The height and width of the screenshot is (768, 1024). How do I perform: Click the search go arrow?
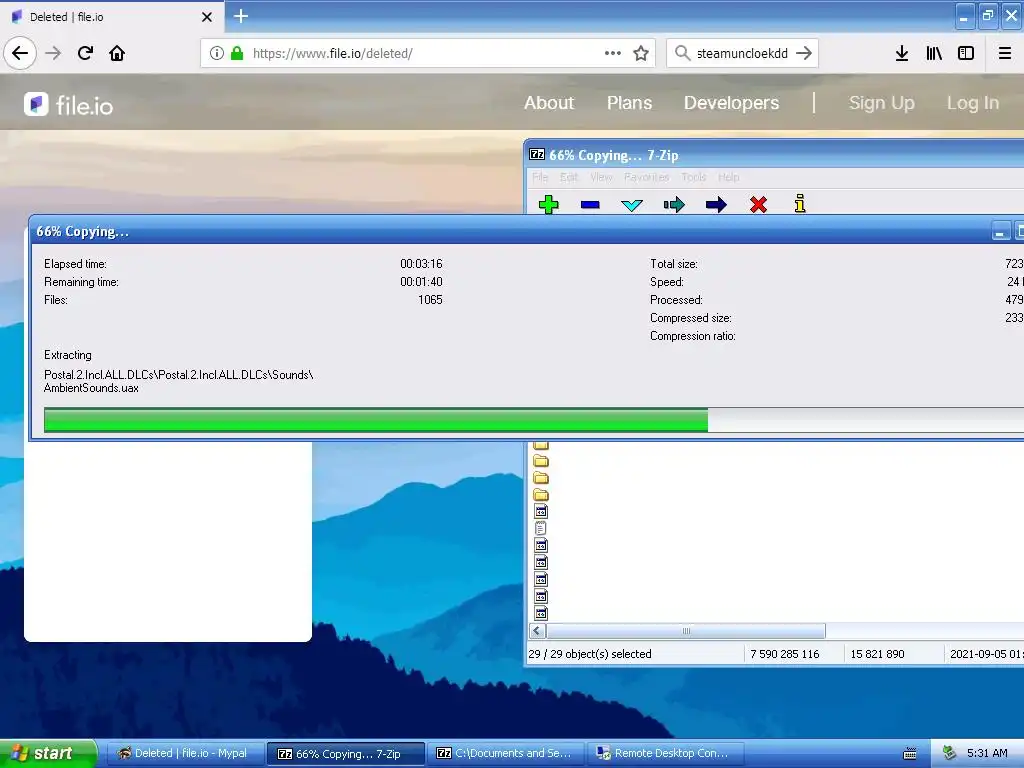[804, 53]
